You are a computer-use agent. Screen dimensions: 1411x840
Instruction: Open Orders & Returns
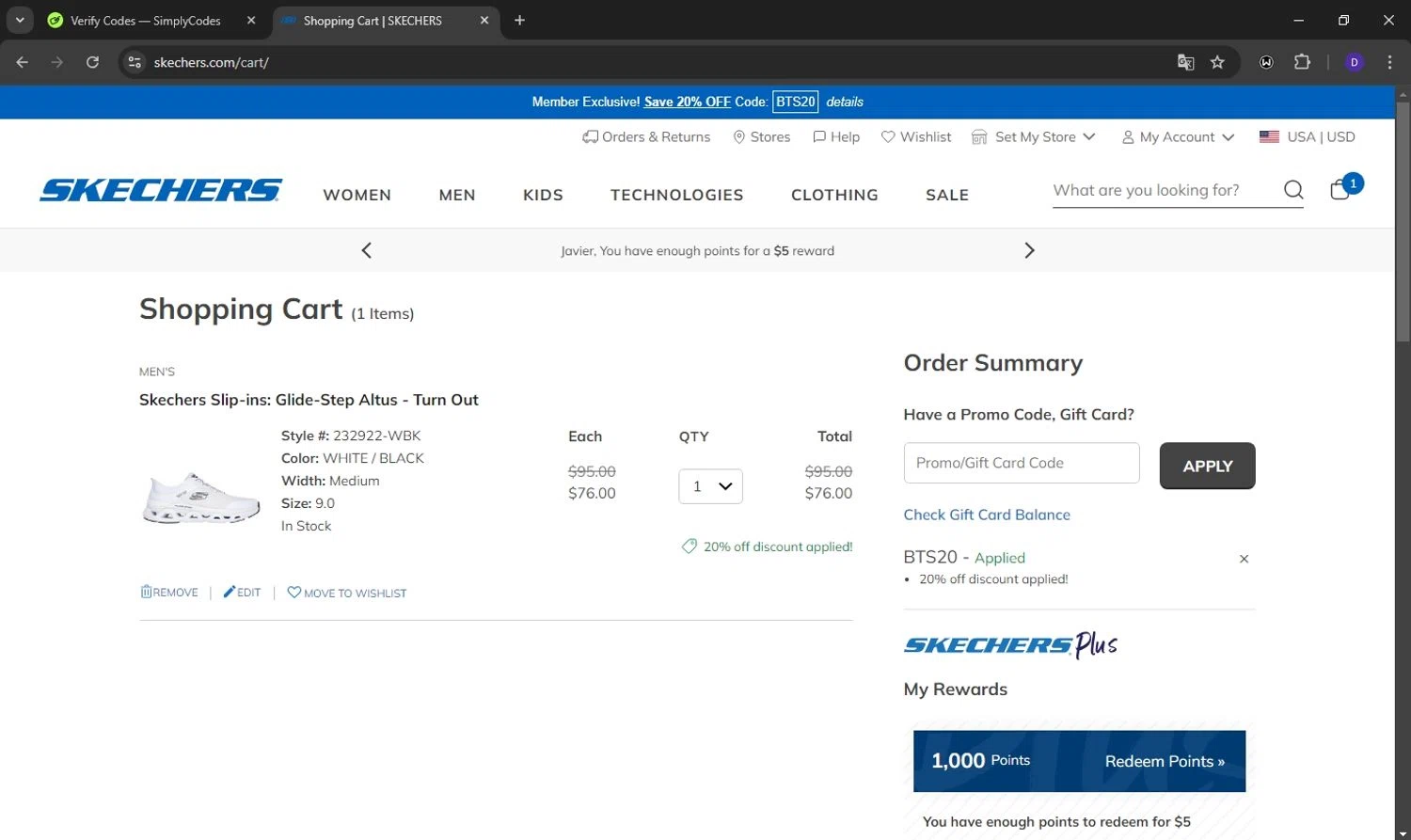click(646, 137)
